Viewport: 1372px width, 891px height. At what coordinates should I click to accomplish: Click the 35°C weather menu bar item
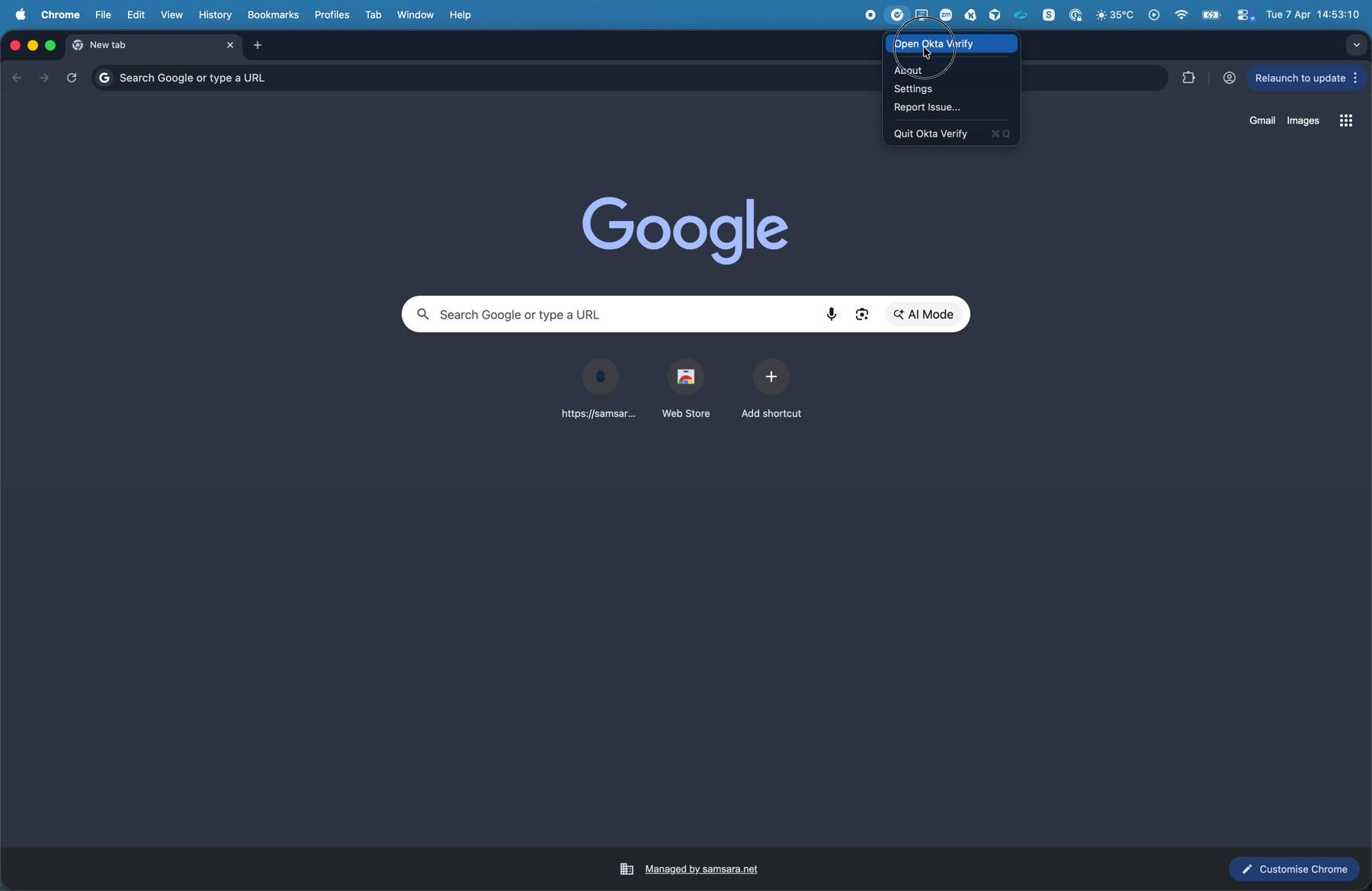pos(1114,15)
